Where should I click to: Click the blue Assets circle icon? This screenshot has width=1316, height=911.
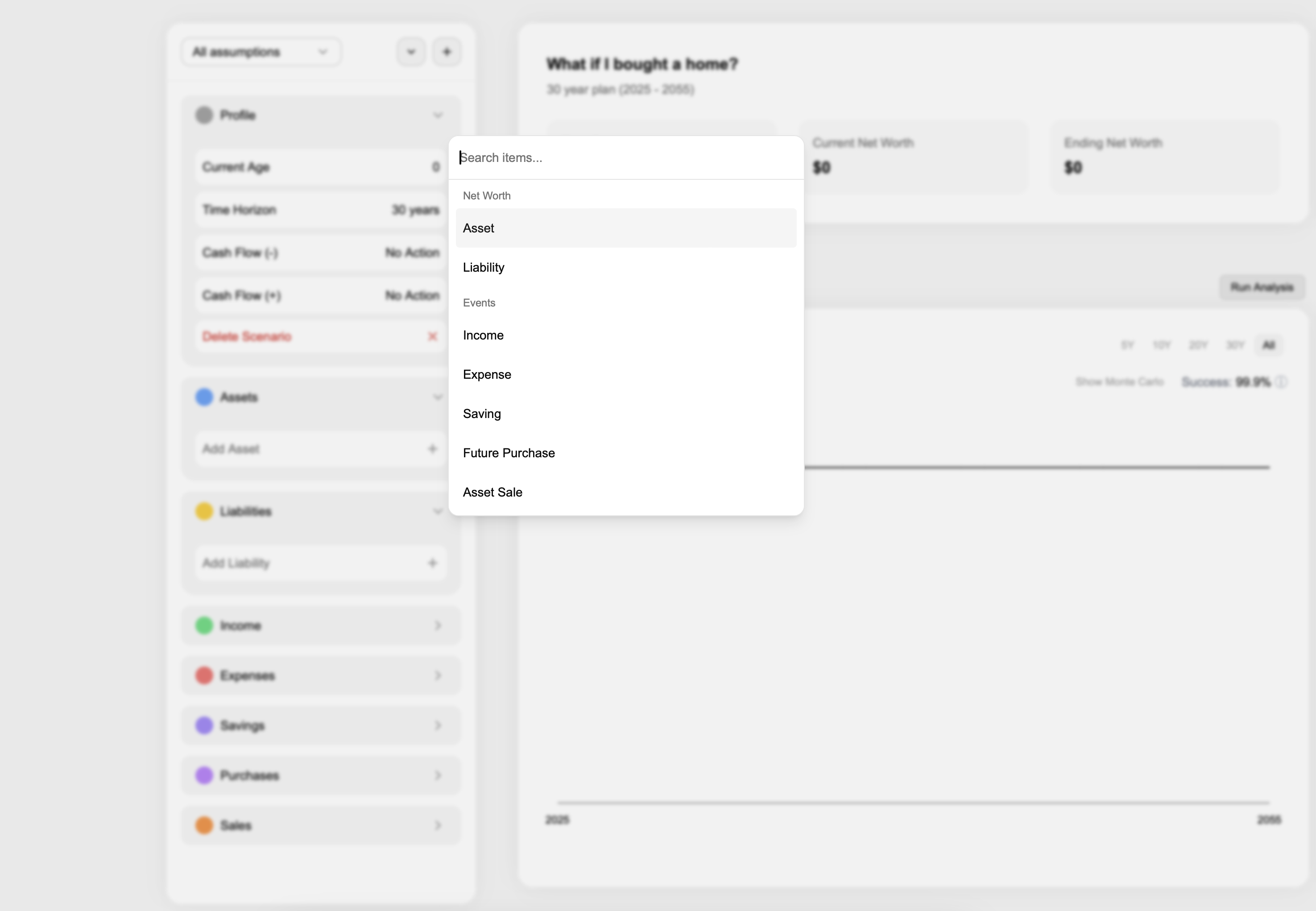[x=204, y=397]
